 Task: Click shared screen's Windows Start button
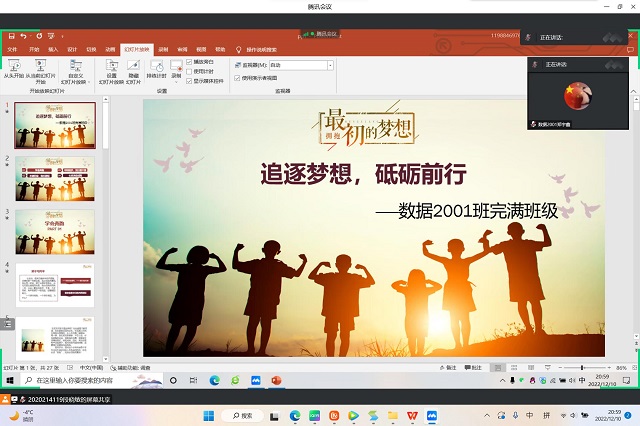click(10, 380)
